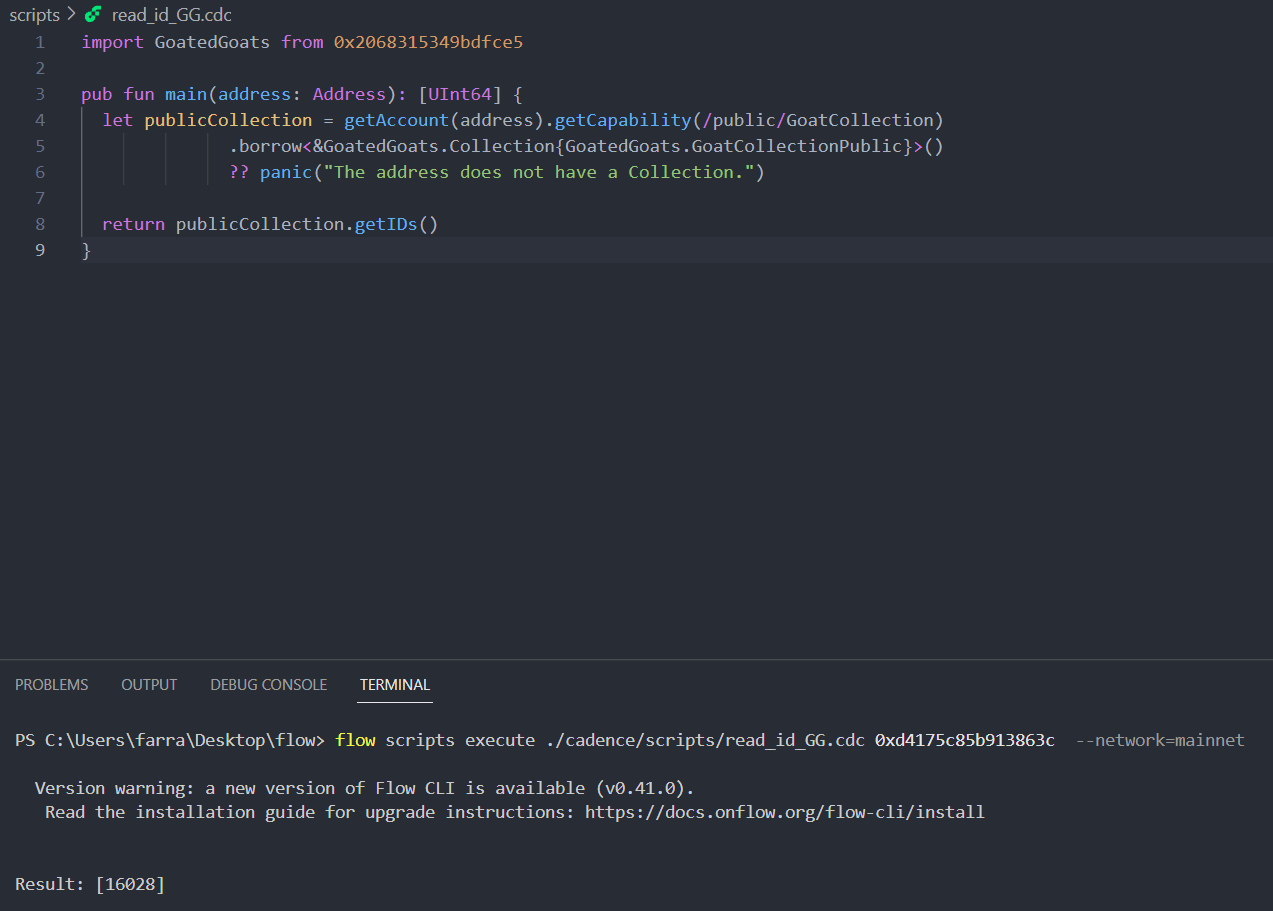Image resolution: width=1273 pixels, height=911 pixels.
Task: Click the 0xd4175c85b913863c argument in terminal
Action: 965,740
